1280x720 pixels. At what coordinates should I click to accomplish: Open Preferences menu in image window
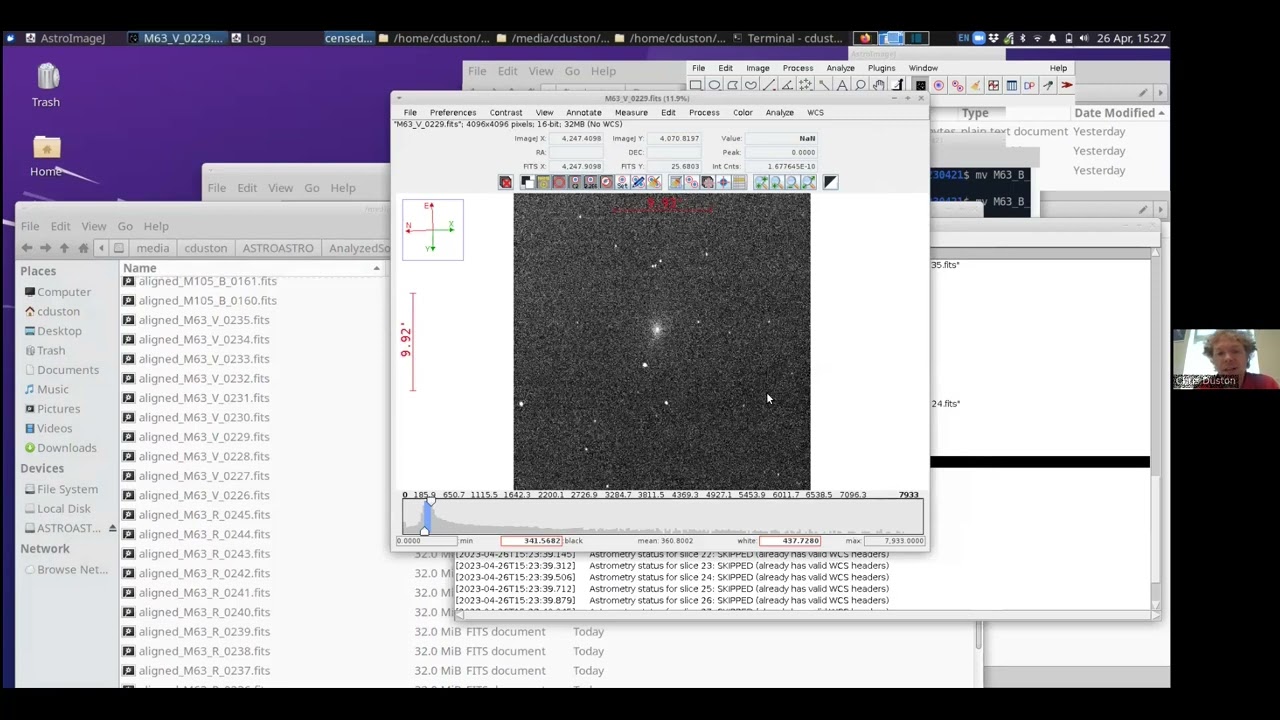[x=453, y=113]
